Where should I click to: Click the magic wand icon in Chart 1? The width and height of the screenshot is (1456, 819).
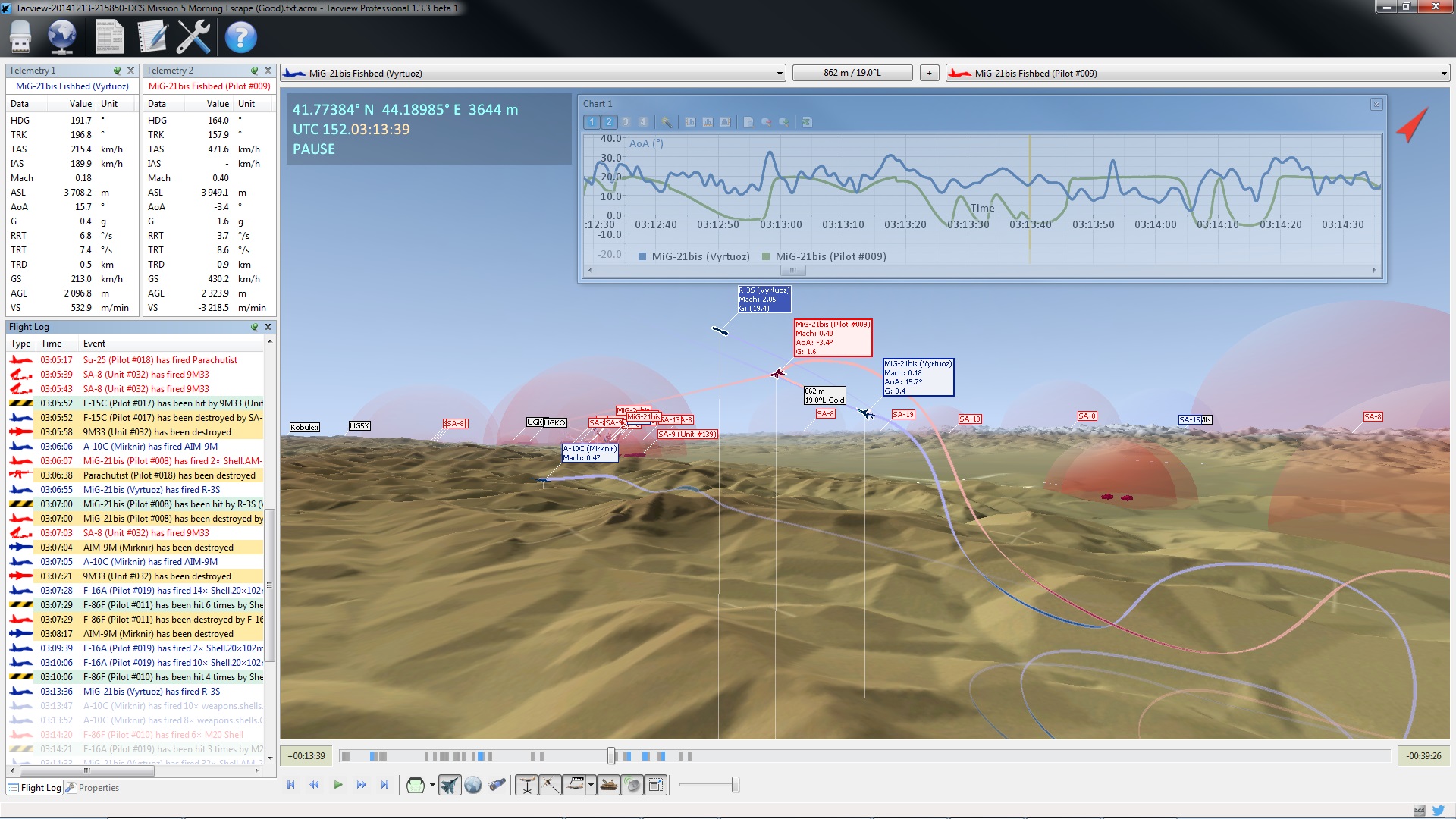[x=666, y=122]
